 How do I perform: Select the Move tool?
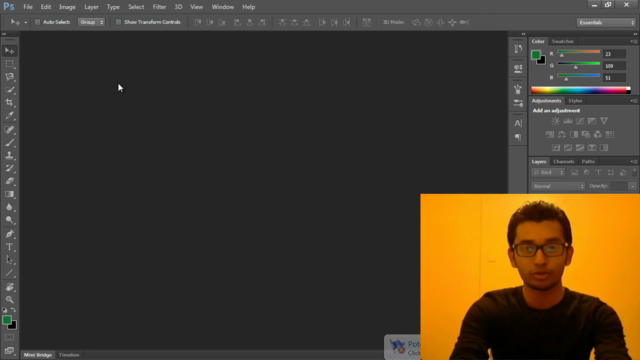point(9,51)
